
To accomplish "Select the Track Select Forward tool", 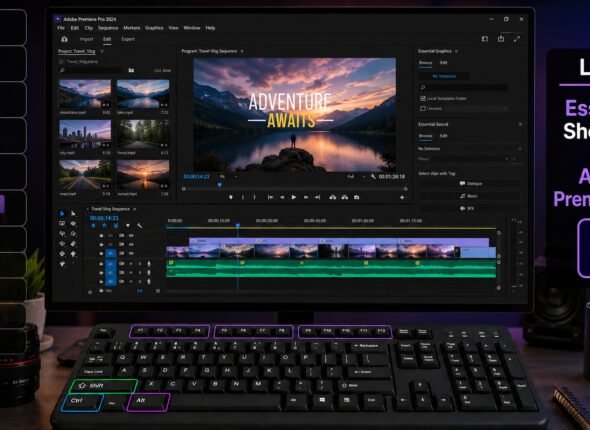I will [x=73, y=214].
